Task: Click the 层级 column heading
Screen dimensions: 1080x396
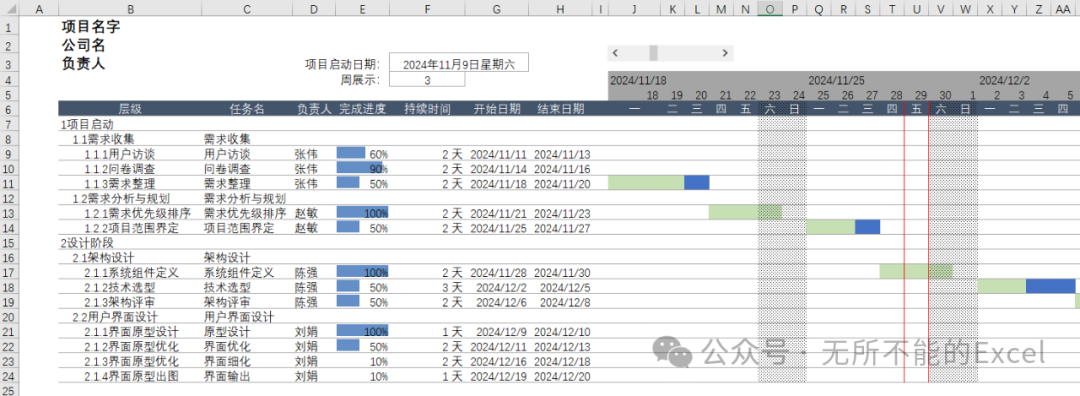Action: (130, 109)
